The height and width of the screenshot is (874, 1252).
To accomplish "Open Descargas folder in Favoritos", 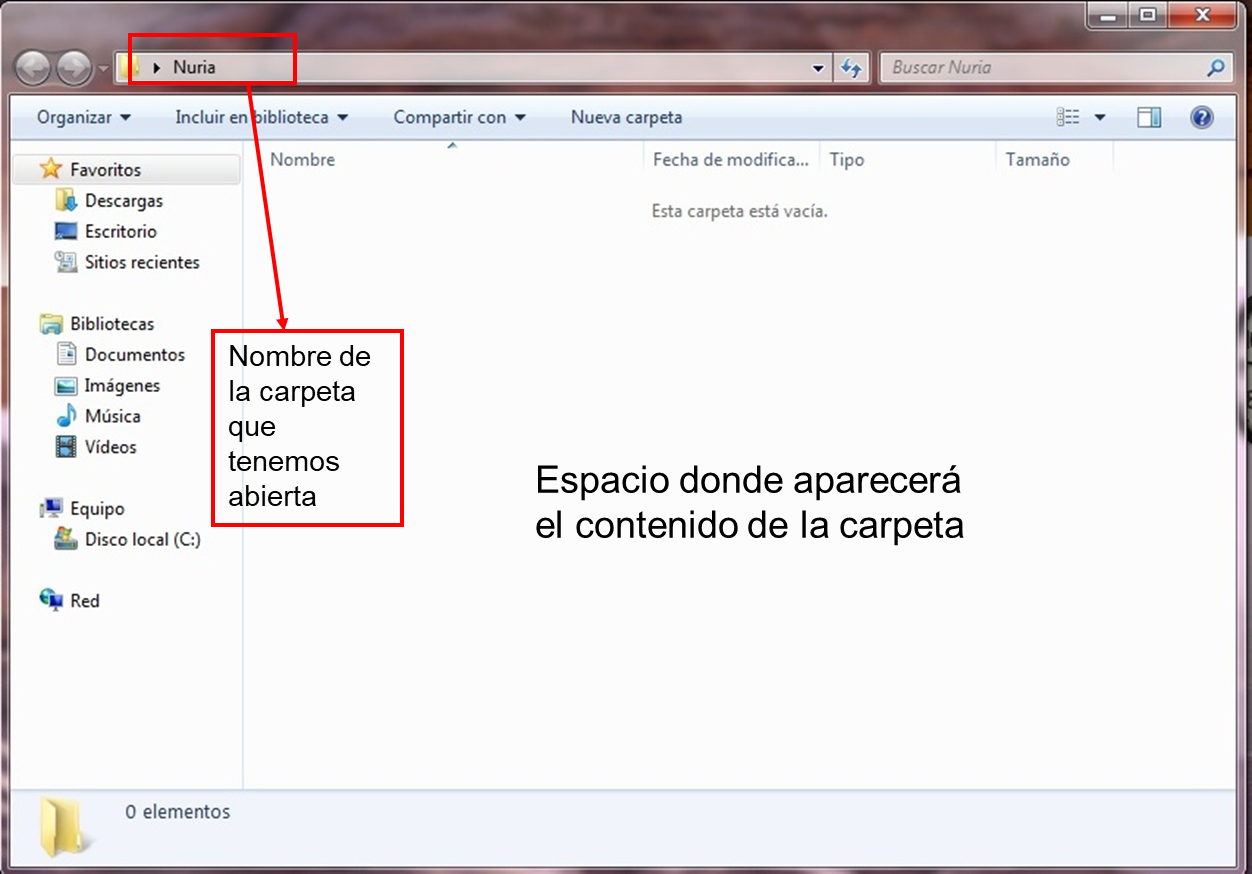I will click(123, 201).
